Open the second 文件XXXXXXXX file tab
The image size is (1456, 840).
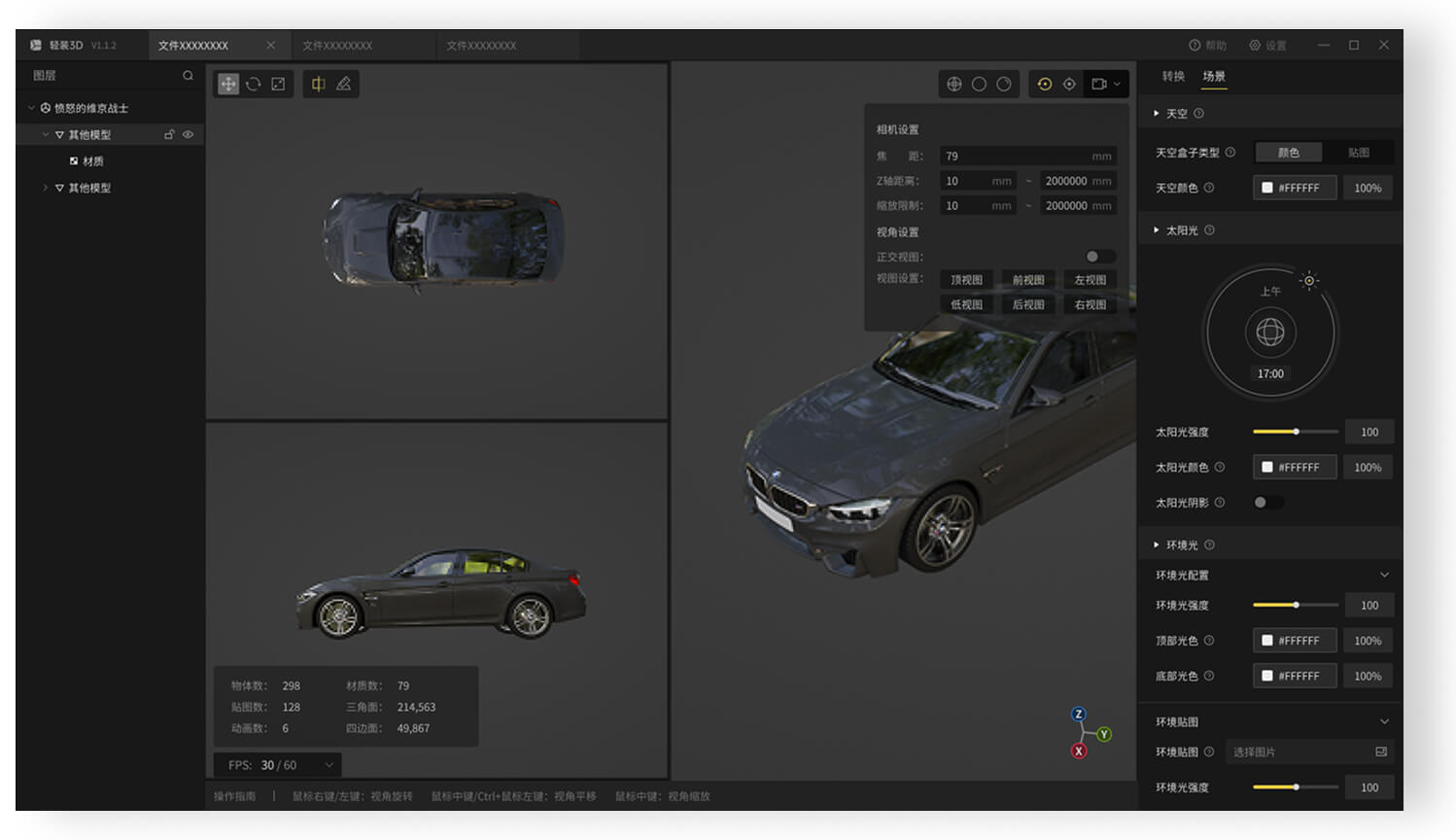click(x=337, y=46)
